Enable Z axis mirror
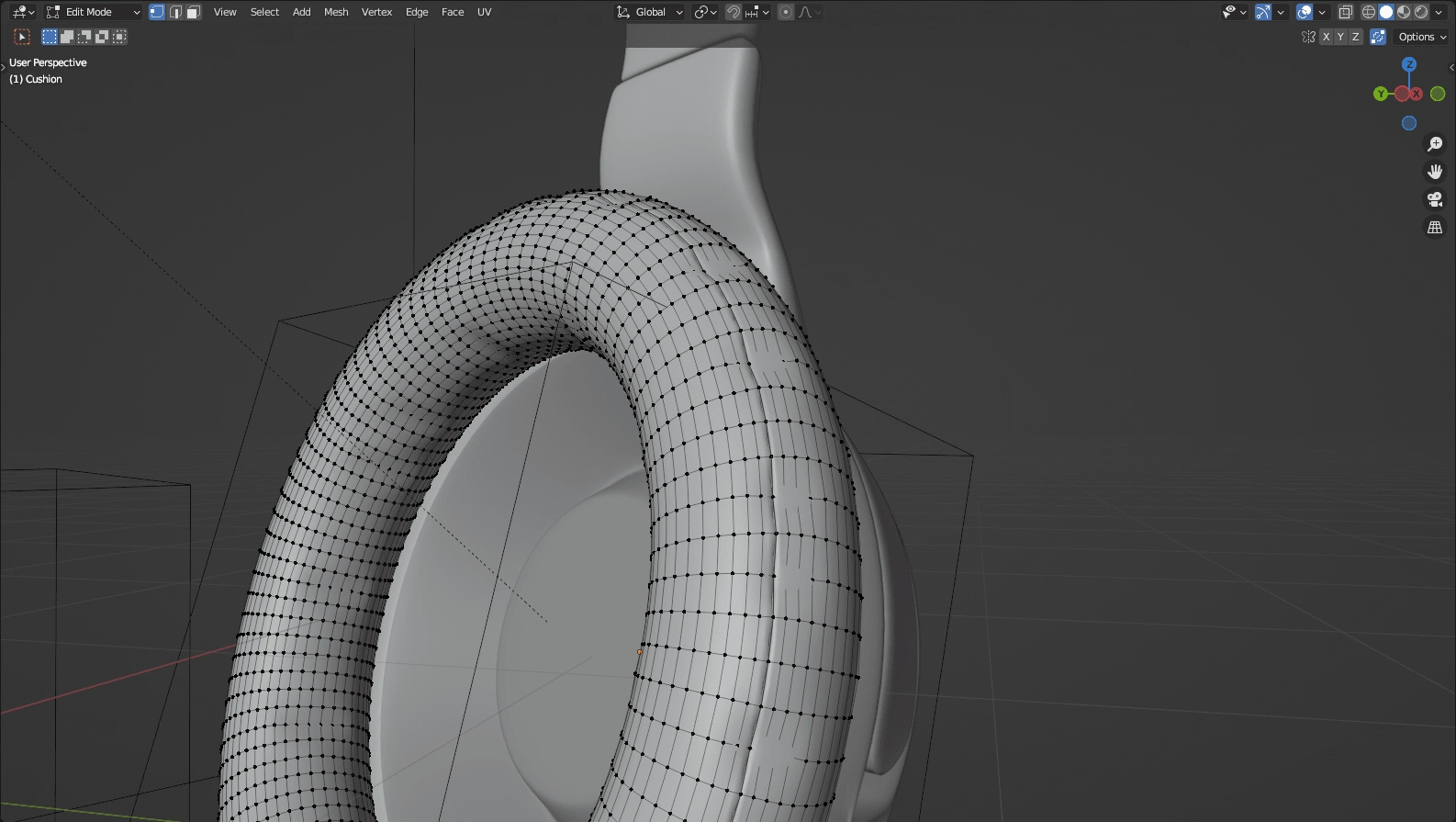Image resolution: width=1456 pixels, height=822 pixels. tap(1355, 37)
